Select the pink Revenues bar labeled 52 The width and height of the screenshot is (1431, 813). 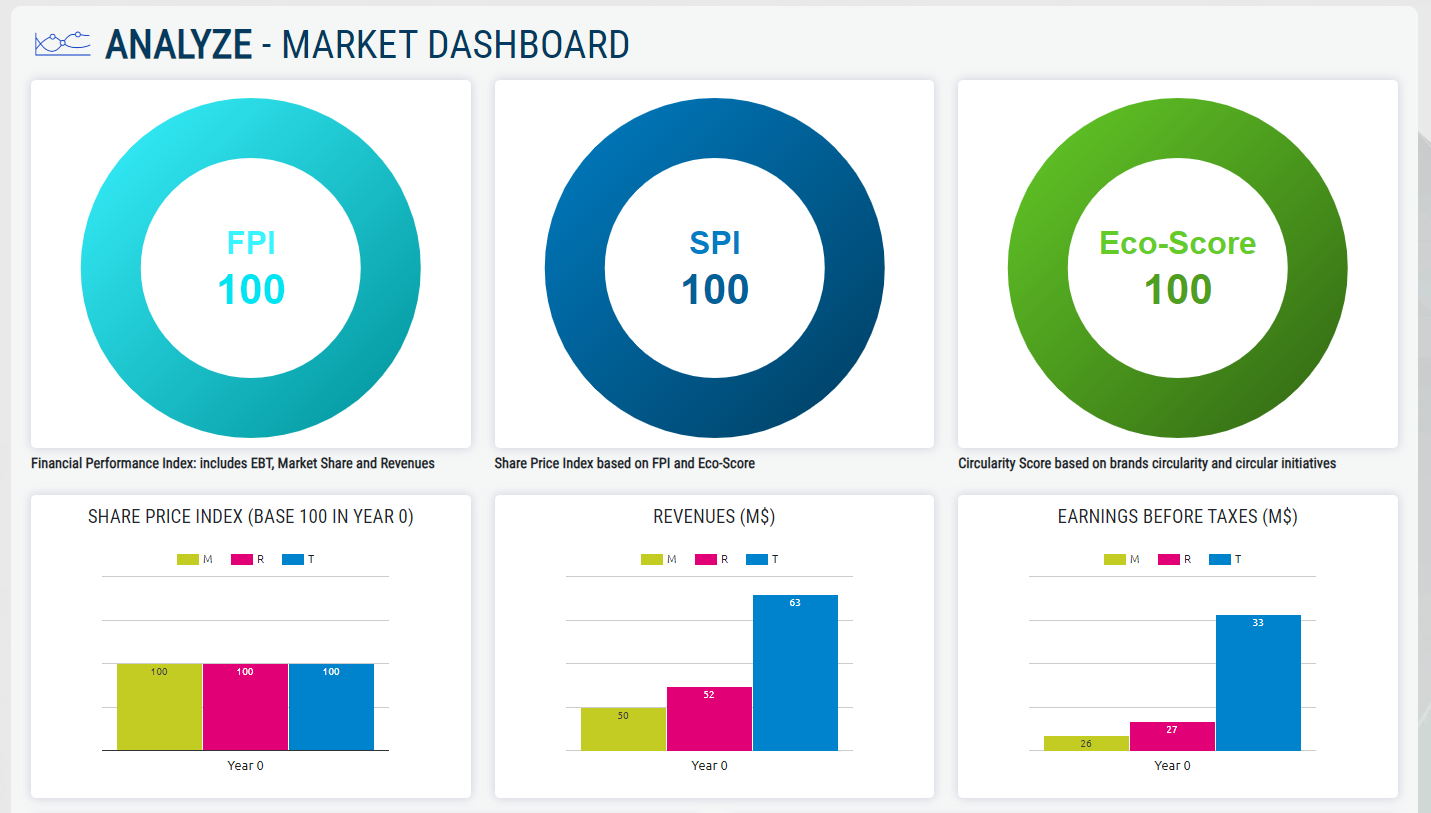[709, 722]
